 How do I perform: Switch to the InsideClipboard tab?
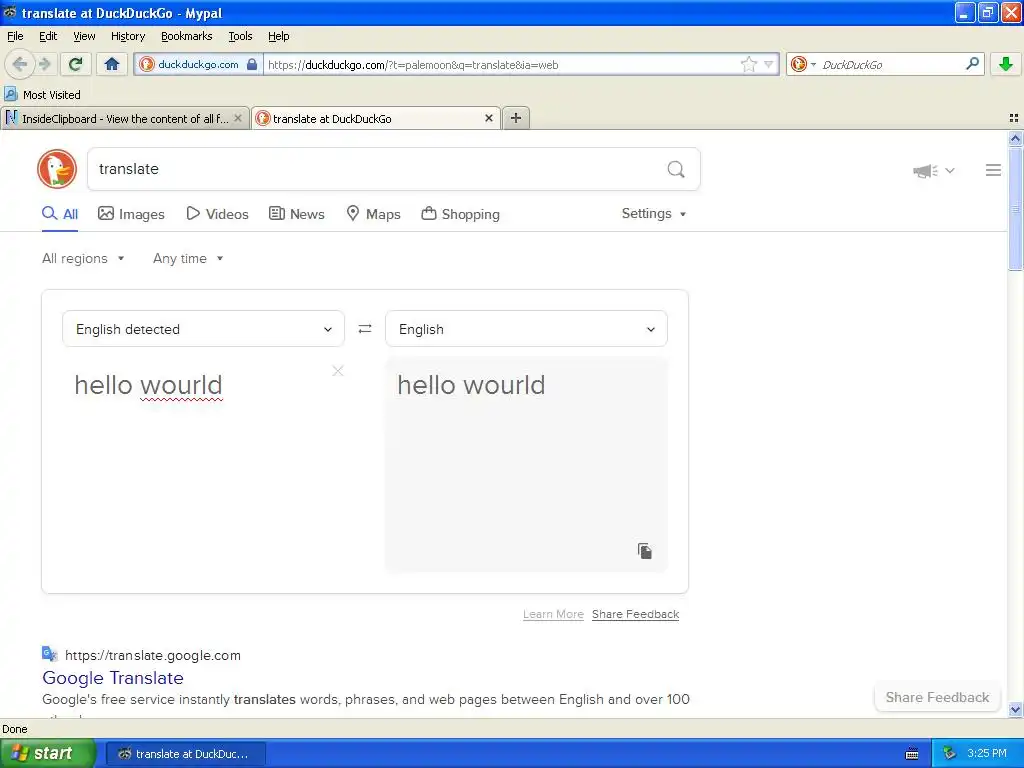[x=124, y=118]
